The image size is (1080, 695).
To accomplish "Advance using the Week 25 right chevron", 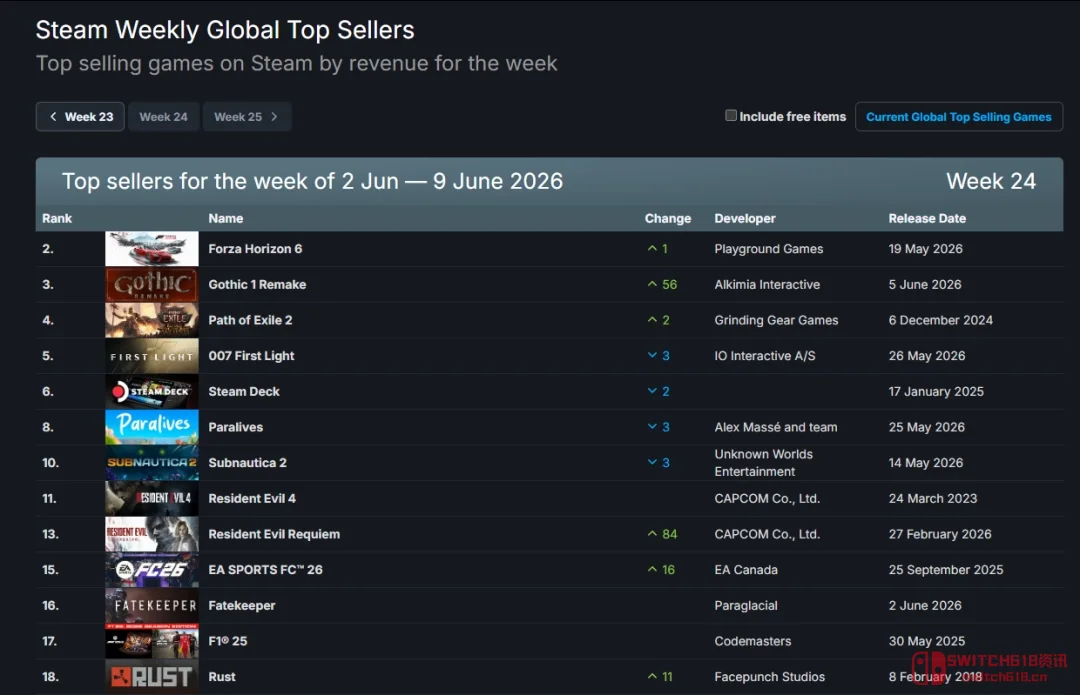I will 274,116.
